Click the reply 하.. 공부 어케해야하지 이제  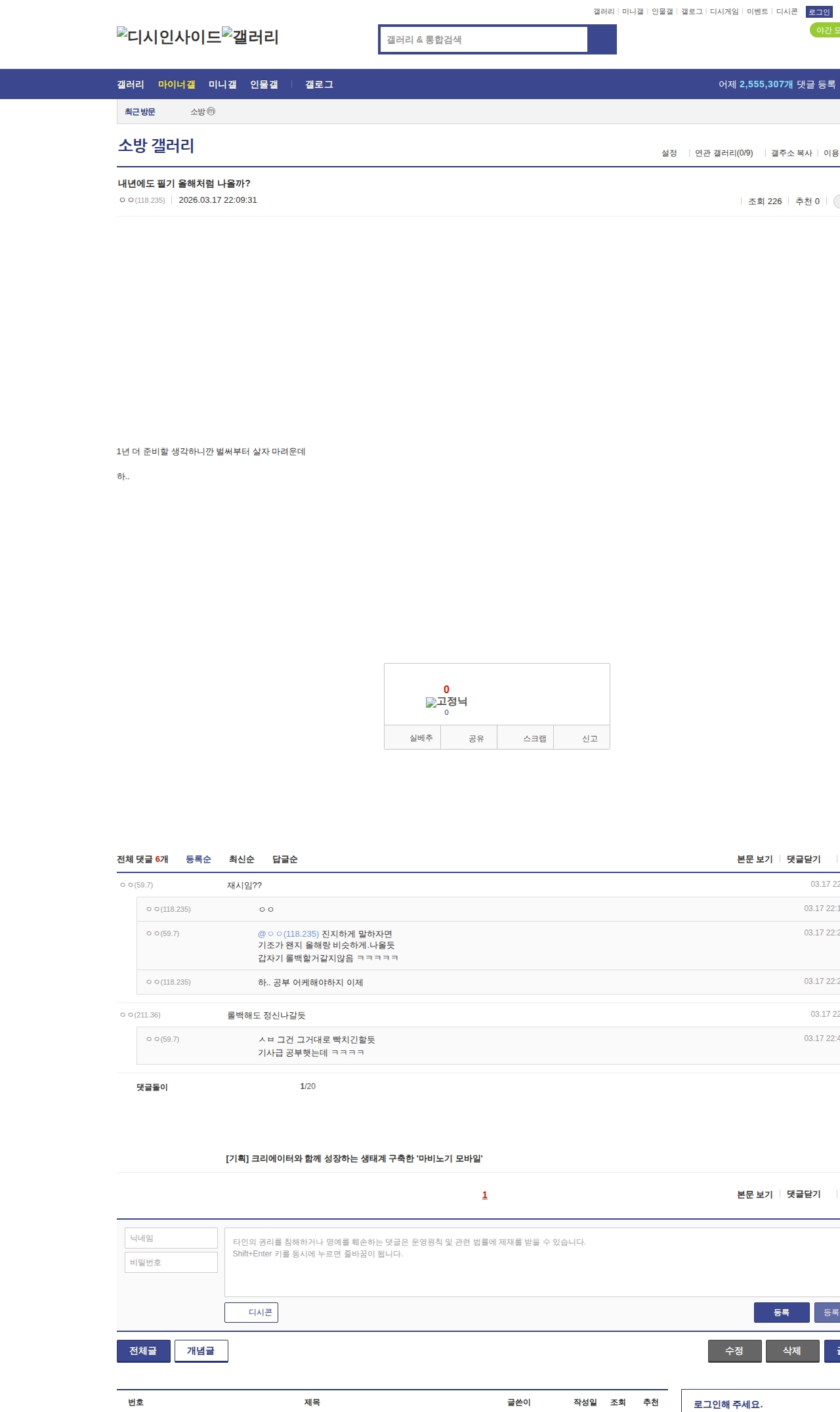[310, 983]
